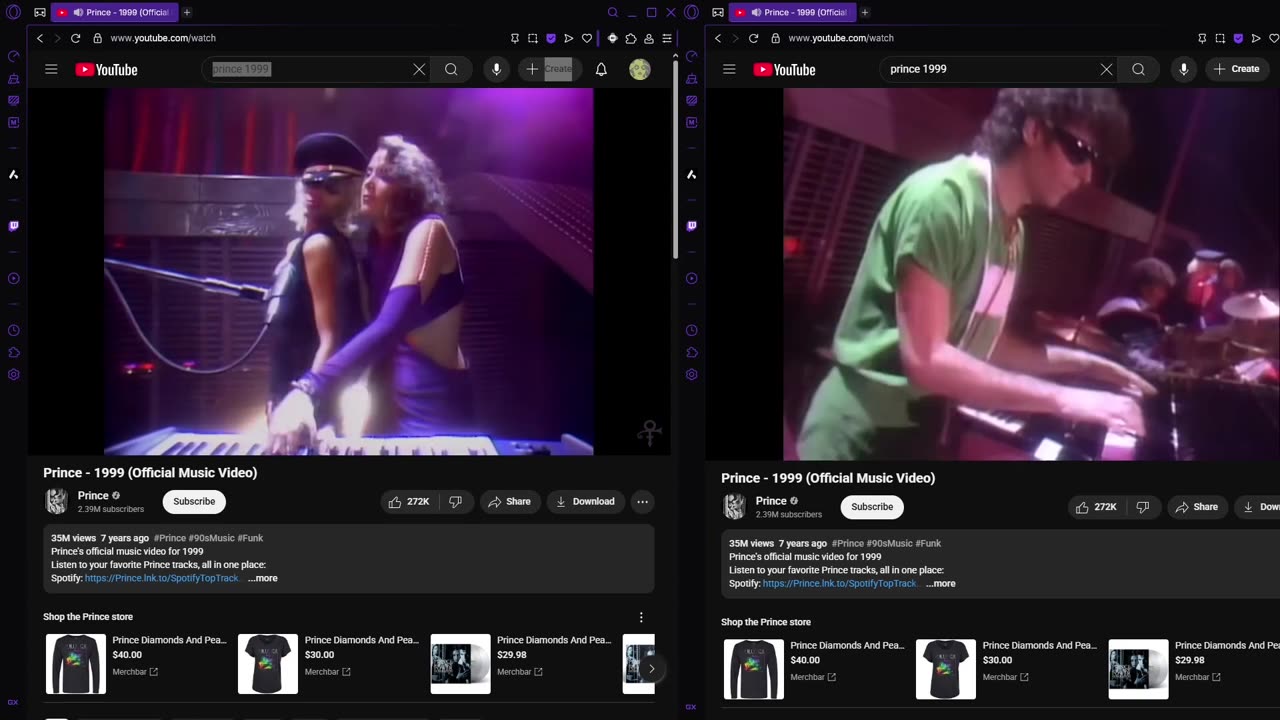The width and height of the screenshot is (1280, 720).
Task: Clear the search query in left window
Action: pyautogui.click(x=419, y=69)
